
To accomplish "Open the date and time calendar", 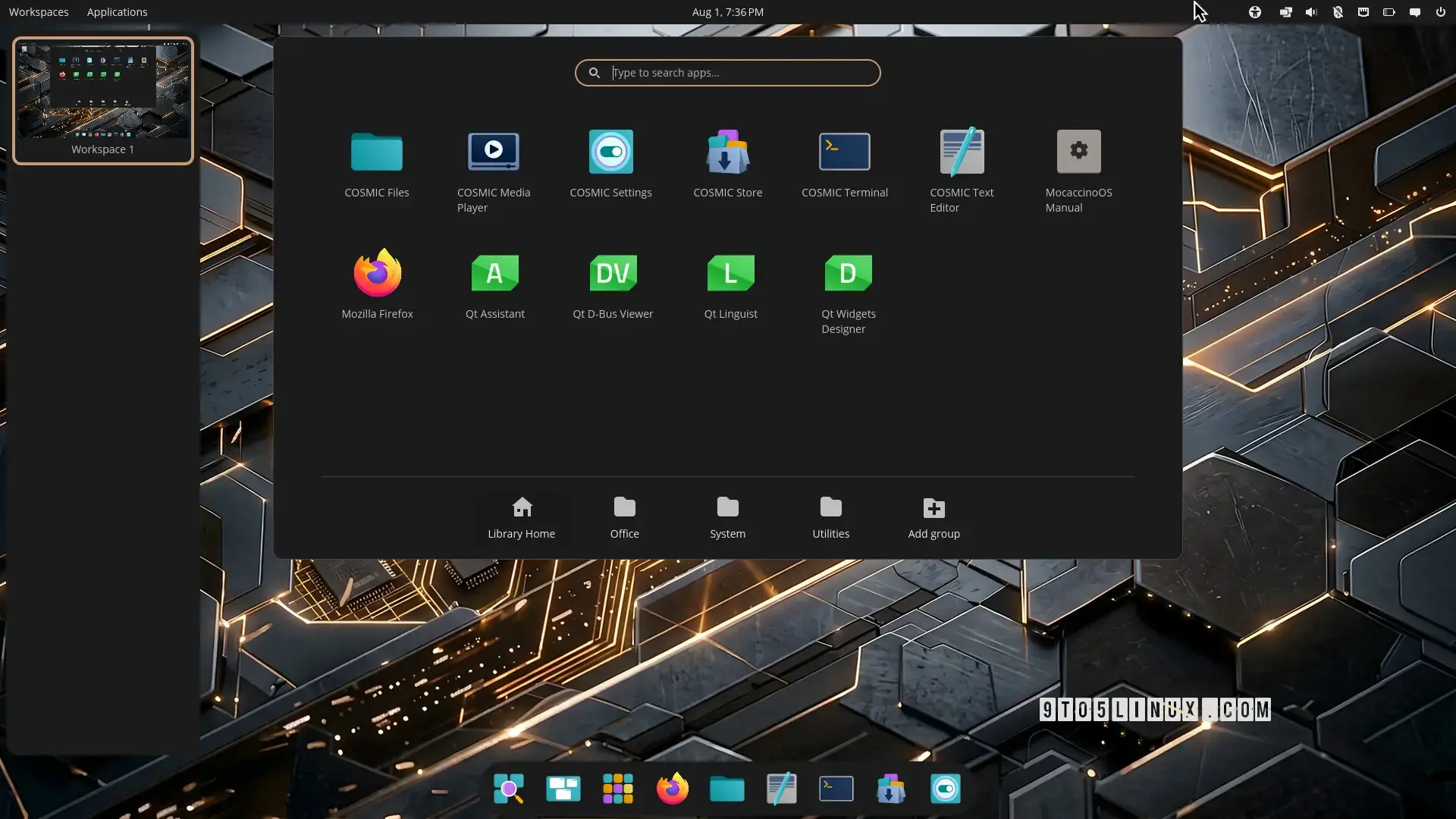I will point(728,12).
